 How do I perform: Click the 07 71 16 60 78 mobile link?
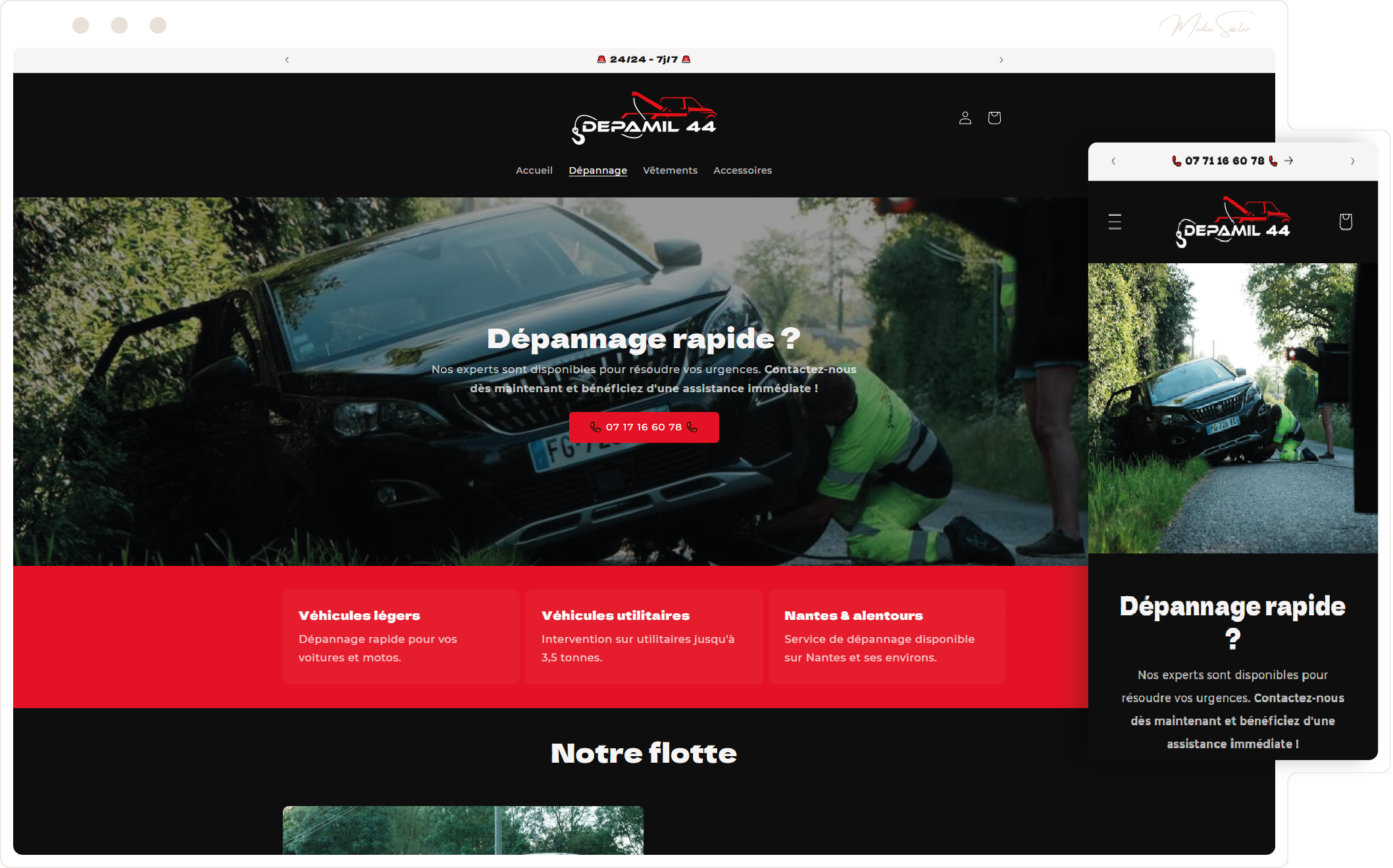pos(1224,161)
